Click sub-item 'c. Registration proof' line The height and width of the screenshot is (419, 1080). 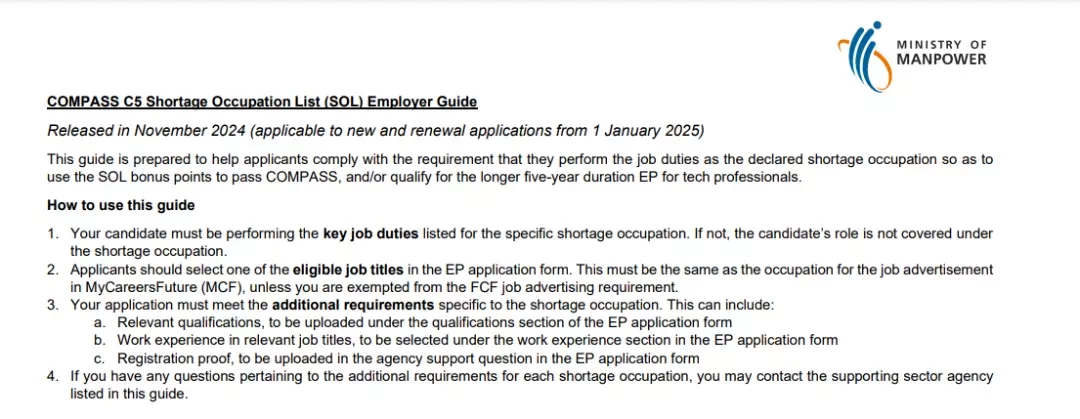397,358
